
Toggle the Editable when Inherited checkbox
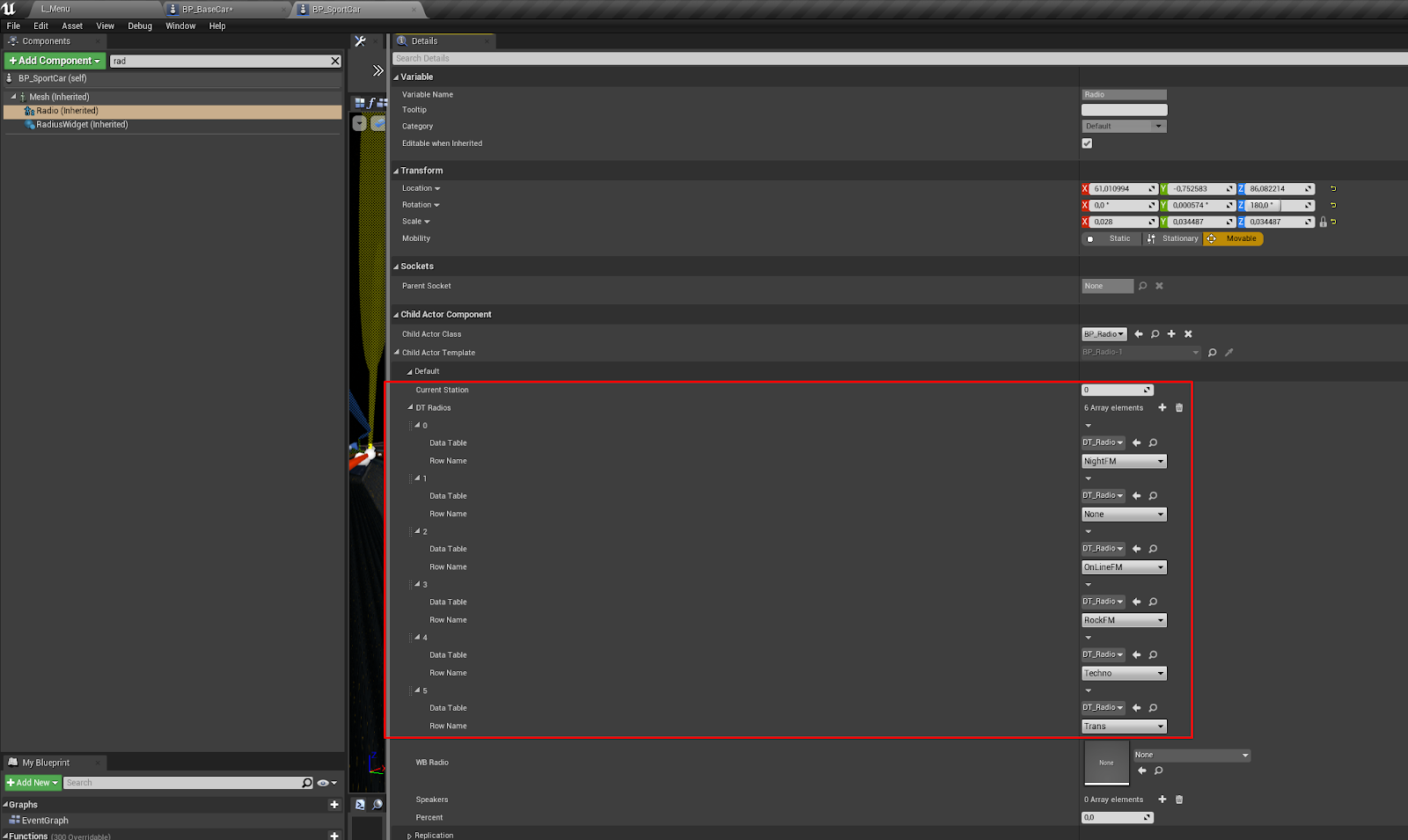(1087, 143)
